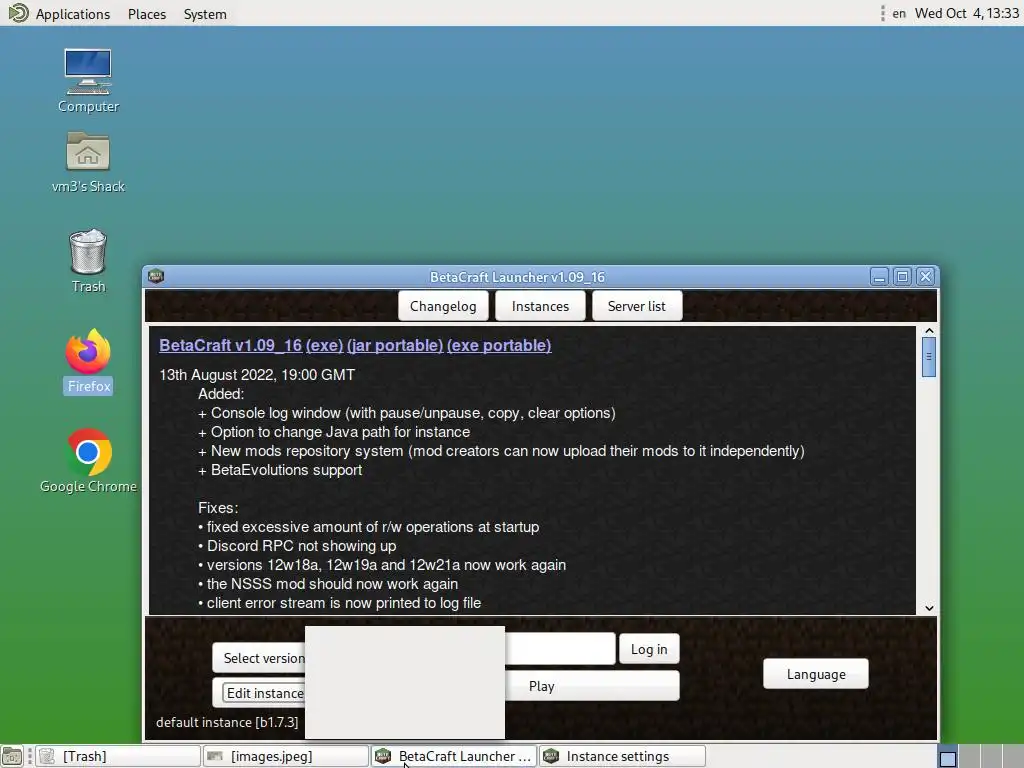Maximize the BetaCraft Launcher window
1024x768 pixels.
point(903,277)
